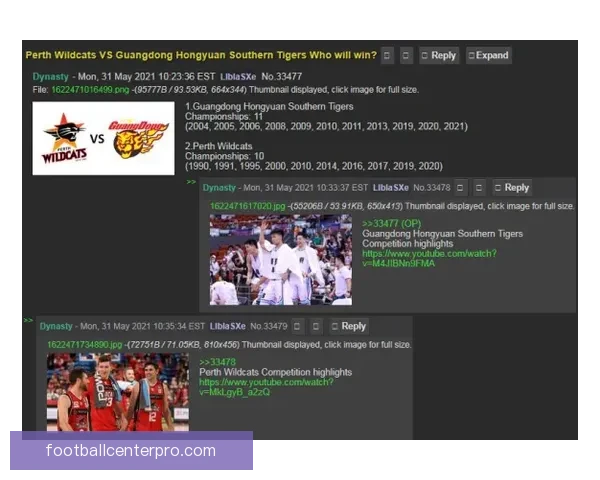Open YouTube link ending v=MkLgyB_a2zQ
Viewport: 600px width, 480px height.
pyautogui.click(x=266, y=387)
